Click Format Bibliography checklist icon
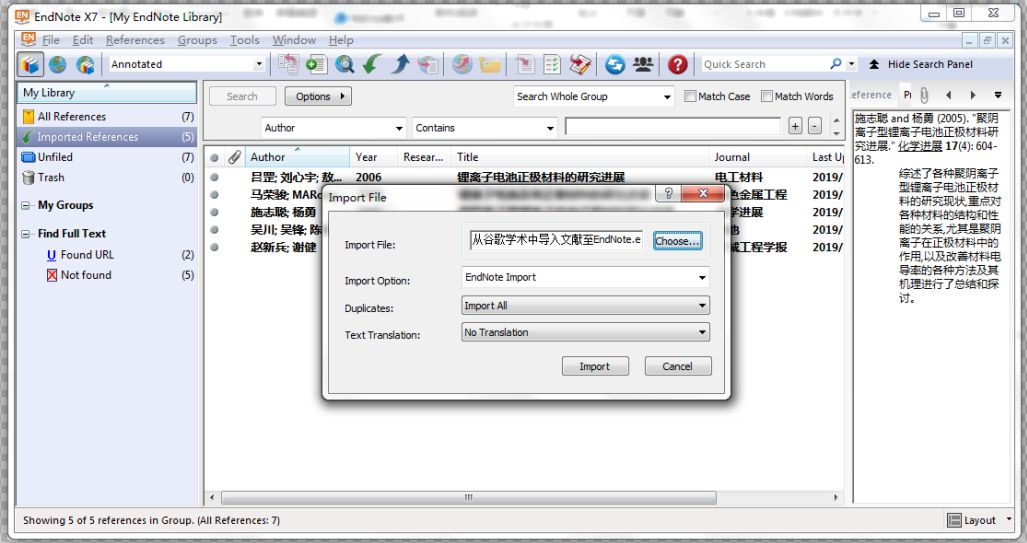This screenshot has height=543, width=1027. click(552, 64)
